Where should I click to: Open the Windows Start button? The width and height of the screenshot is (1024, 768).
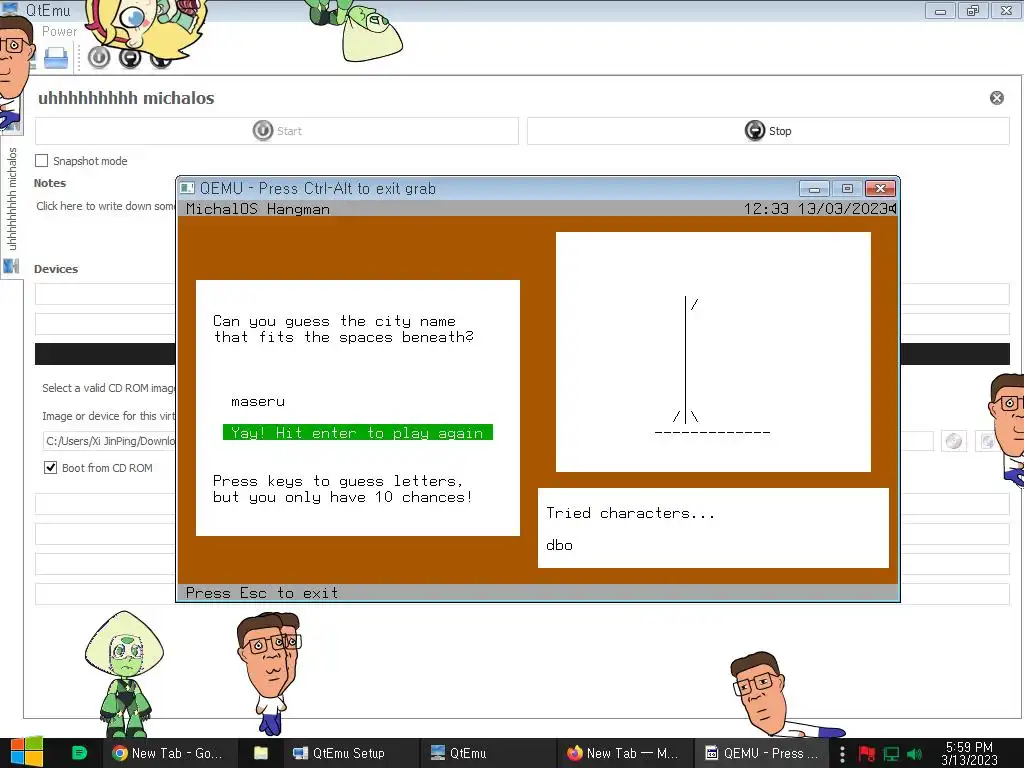[27, 752]
